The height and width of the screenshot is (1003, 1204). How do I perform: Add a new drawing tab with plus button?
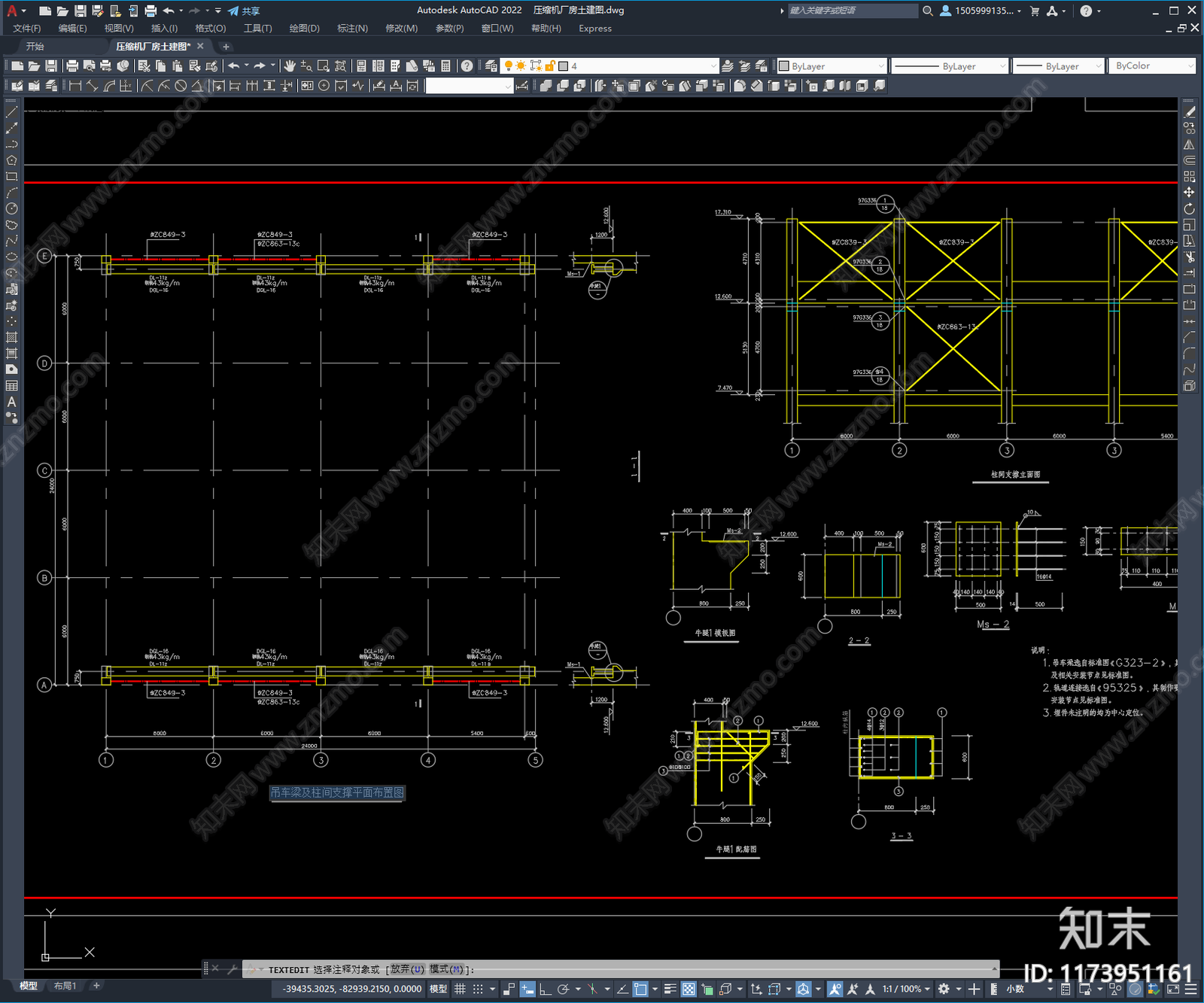[226, 47]
